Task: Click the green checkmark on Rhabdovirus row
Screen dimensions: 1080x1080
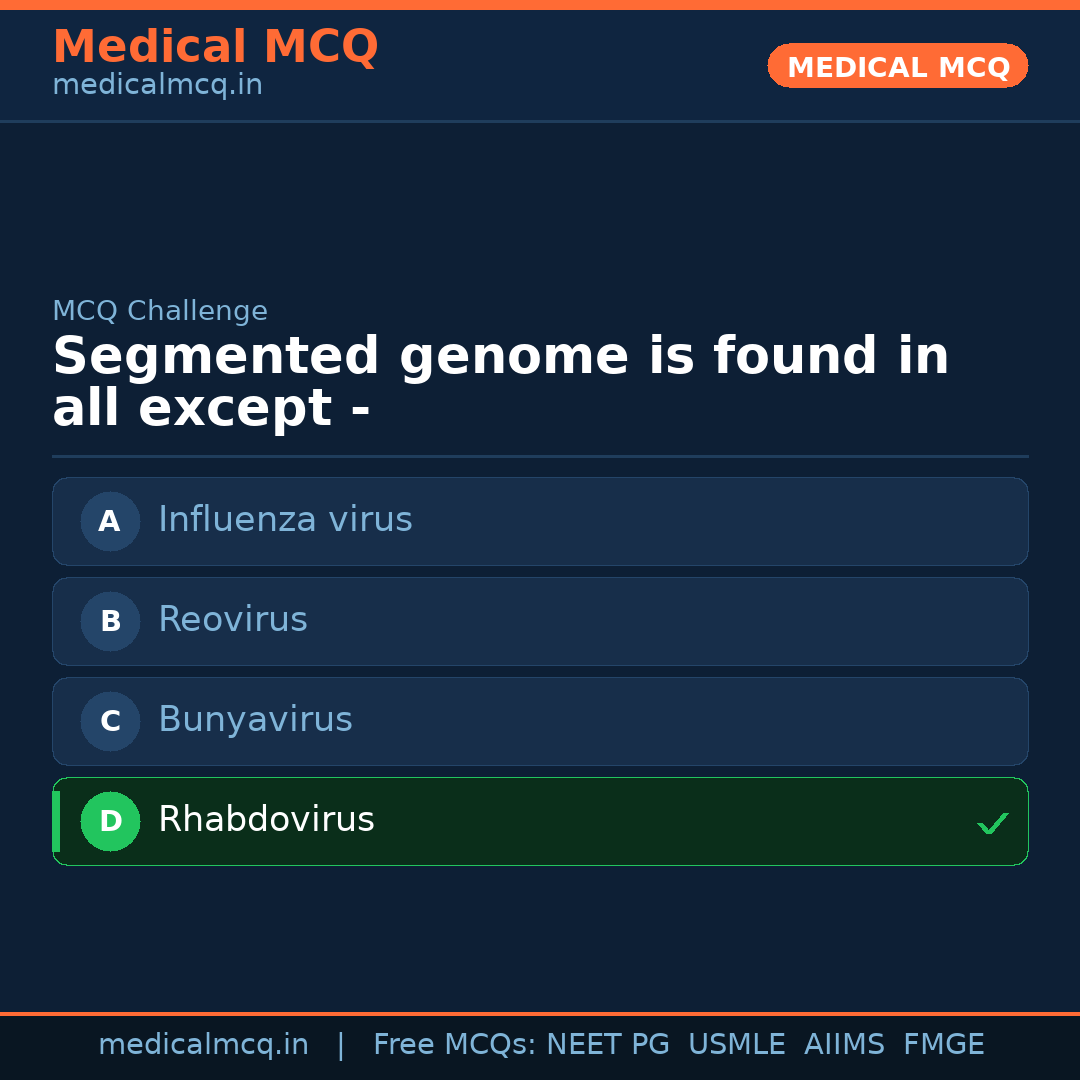Action: pos(992,824)
